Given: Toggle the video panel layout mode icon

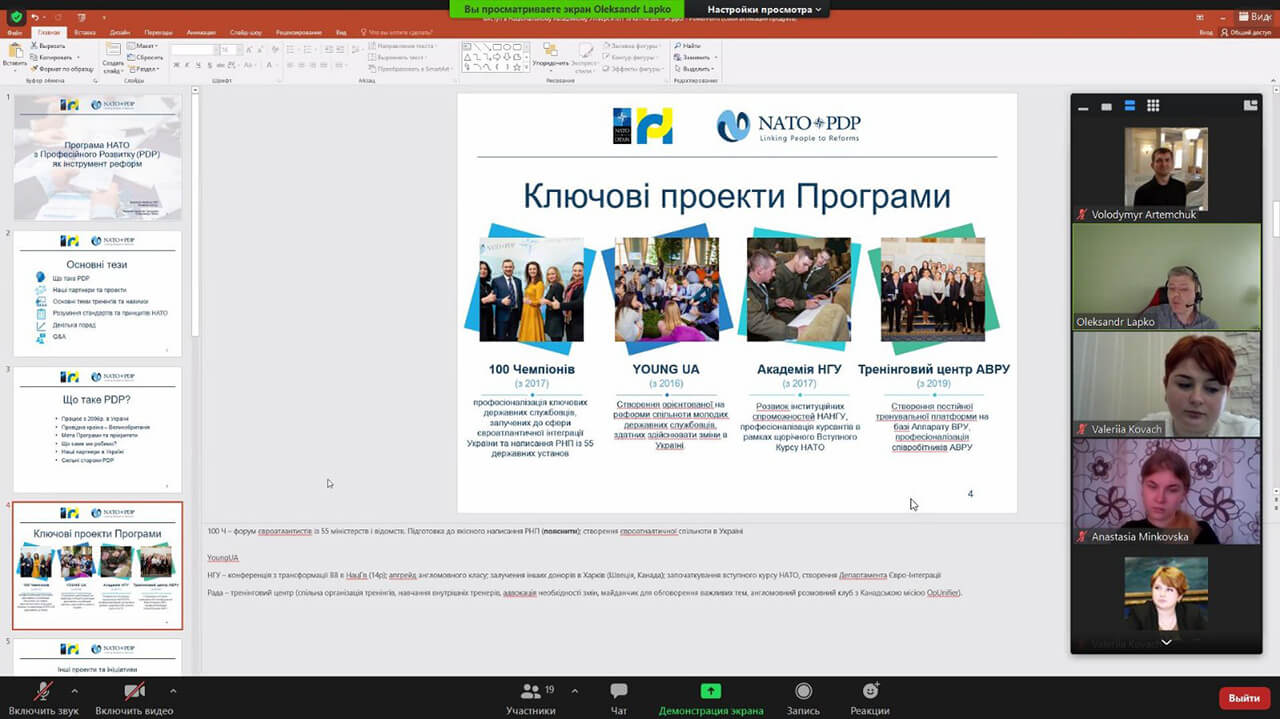Looking at the screenshot, I should [1250, 105].
